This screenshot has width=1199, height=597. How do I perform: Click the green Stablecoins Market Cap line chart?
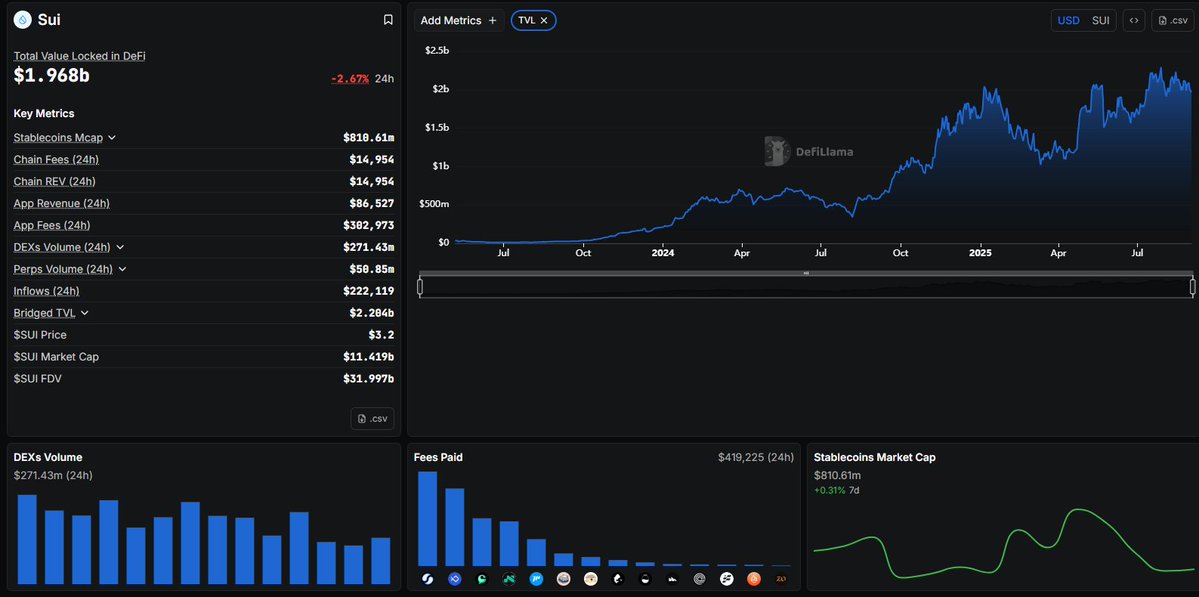click(x=1003, y=544)
